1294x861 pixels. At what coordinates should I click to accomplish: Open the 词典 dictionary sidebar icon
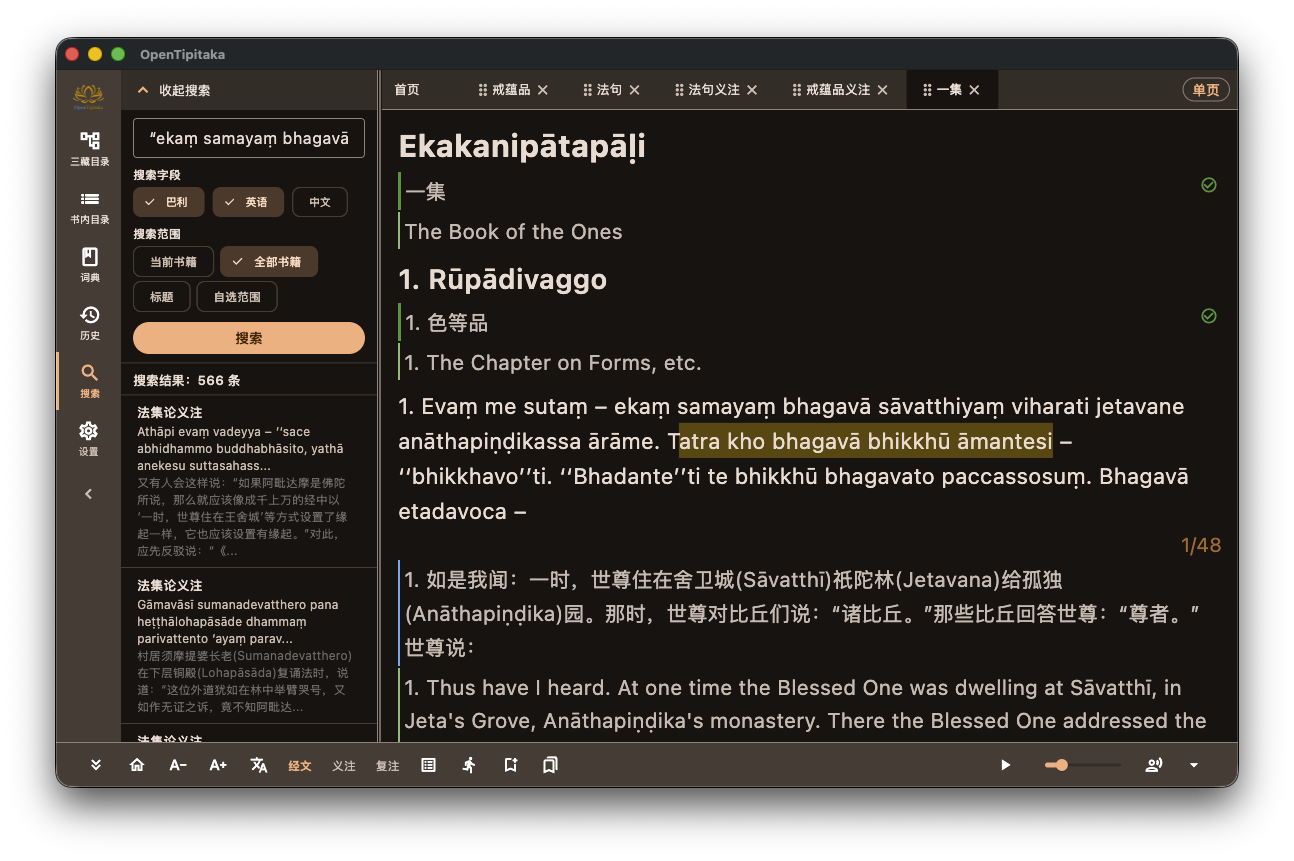tap(89, 263)
